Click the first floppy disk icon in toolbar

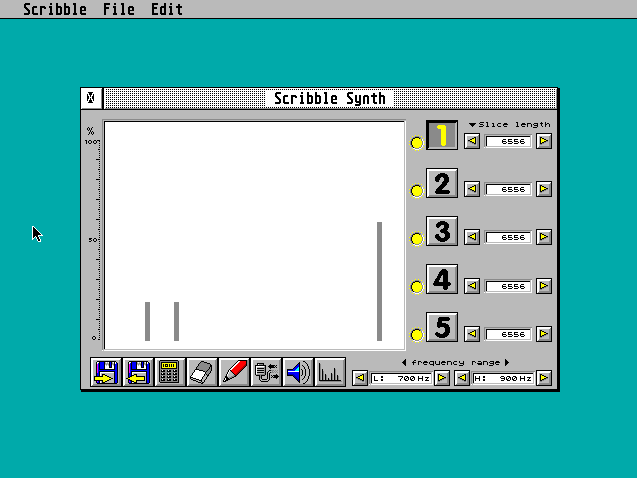pyautogui.click(x=106, y=373)
